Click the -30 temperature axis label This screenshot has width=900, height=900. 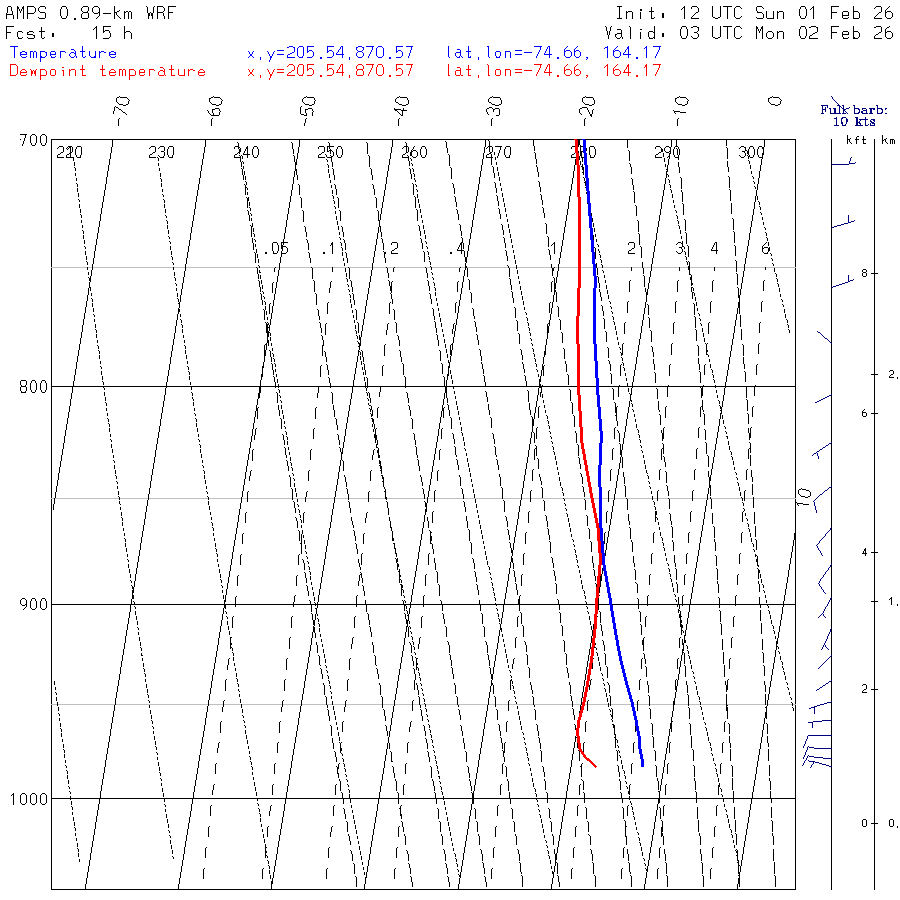494,111
